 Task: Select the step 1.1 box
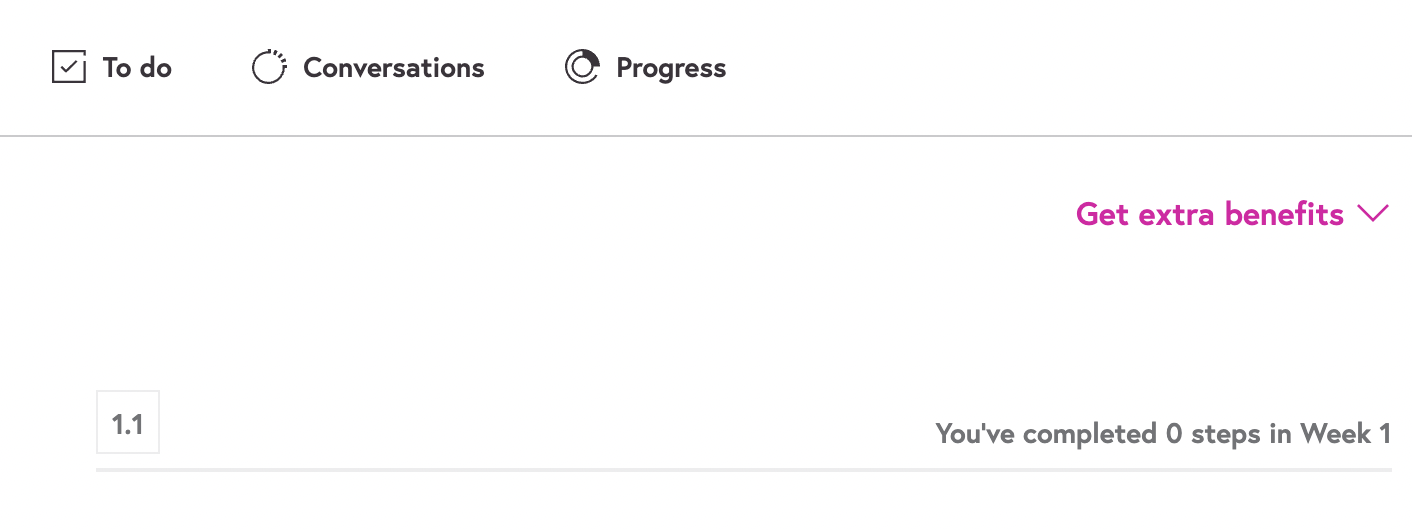click(x=128, y=423)
